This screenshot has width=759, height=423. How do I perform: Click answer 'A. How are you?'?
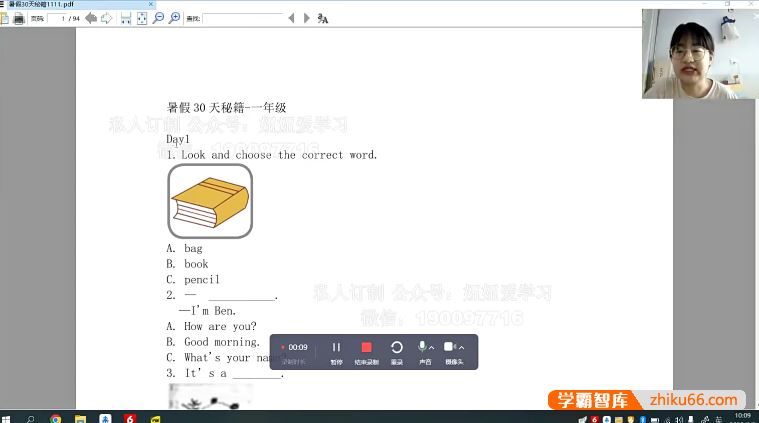pyautogui.click(x=212, y=326)
